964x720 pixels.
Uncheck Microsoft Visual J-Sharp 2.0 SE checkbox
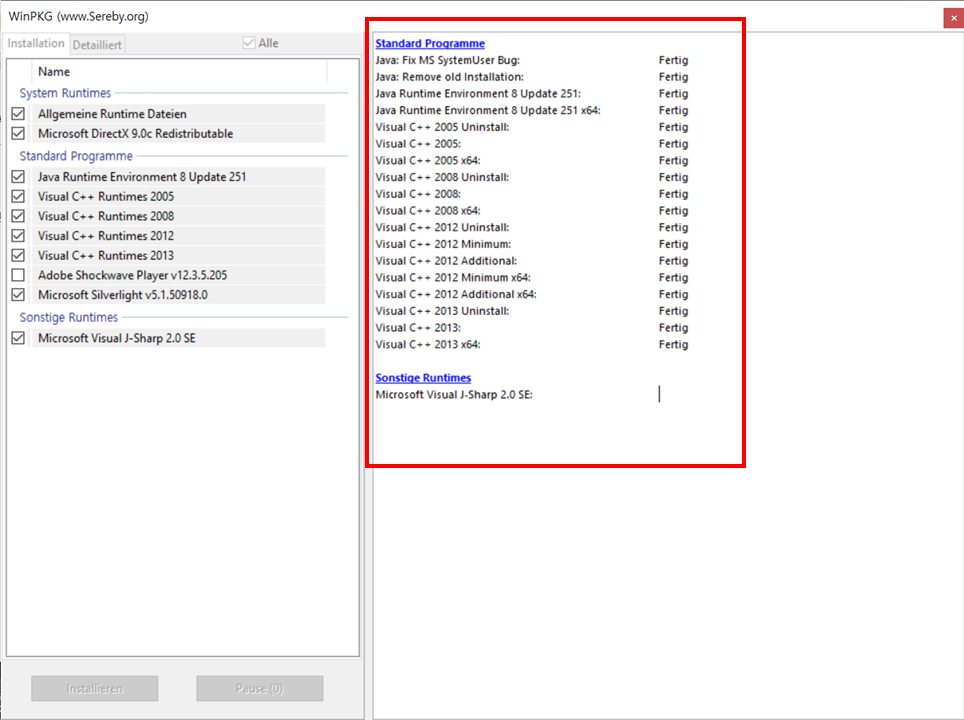pos(18,338)
